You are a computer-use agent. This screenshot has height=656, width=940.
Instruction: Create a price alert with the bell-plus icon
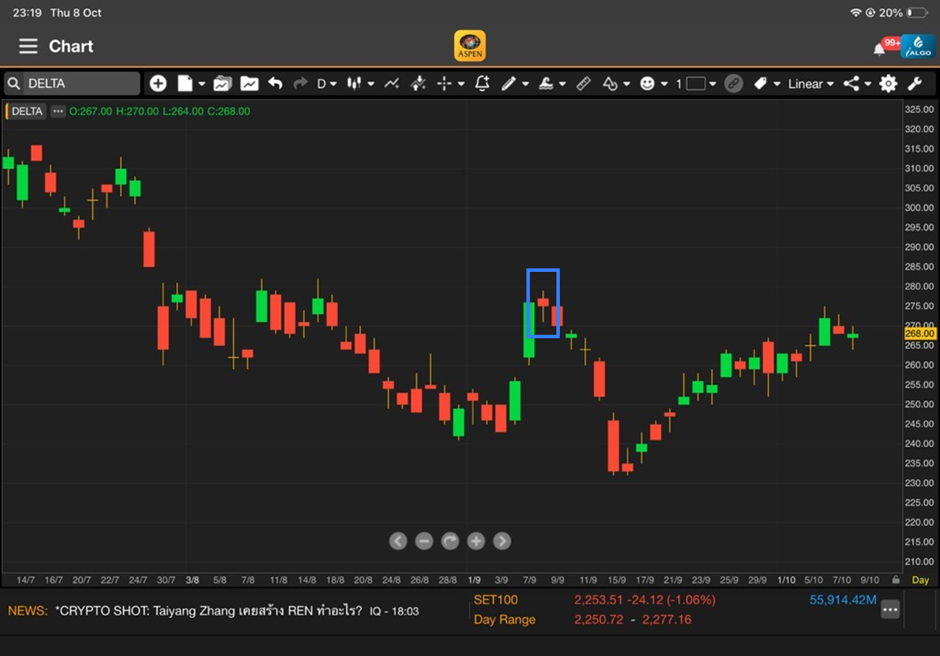coord(482,83)
